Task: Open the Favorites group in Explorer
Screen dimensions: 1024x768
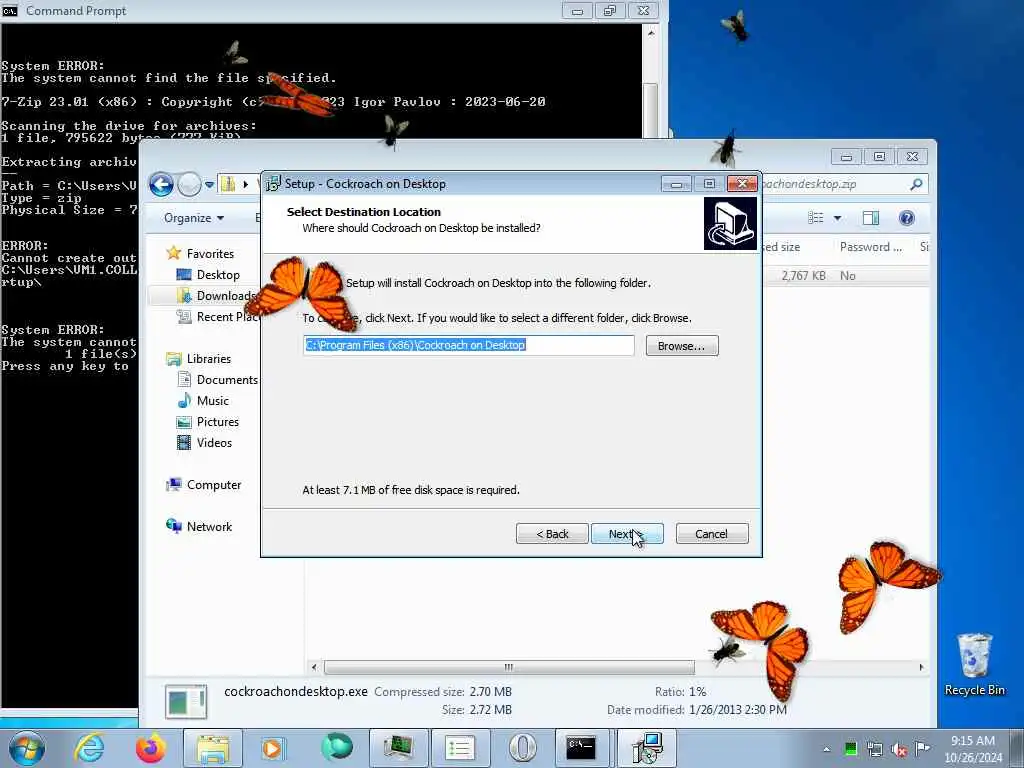Action: tap(210, 253)
